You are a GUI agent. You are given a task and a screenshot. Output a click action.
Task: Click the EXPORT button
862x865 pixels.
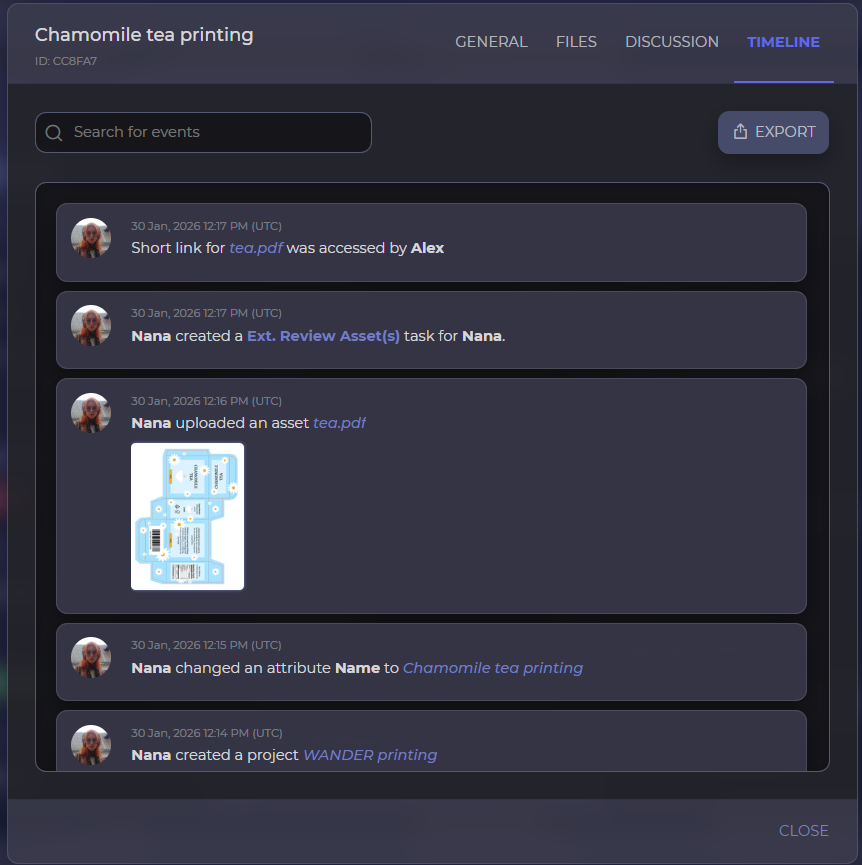pyautogui.click(x=773, y=131)
